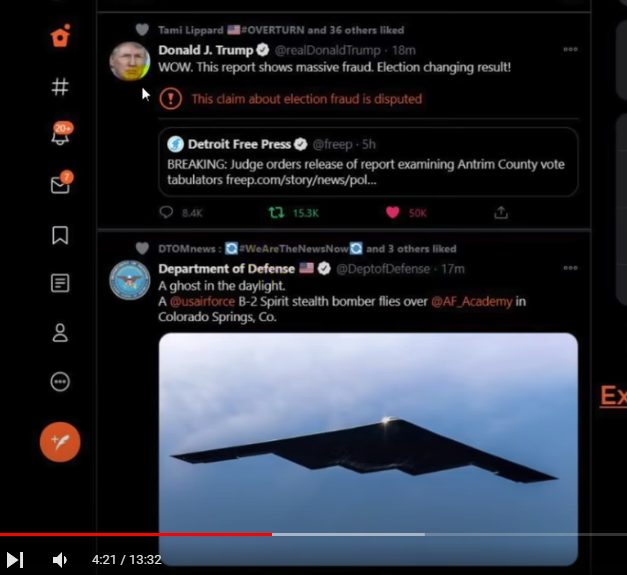Image resolution: width=627 pixels, height=575 pixels.
Task: Open the @usairforce mention link
Action: (202, 301)
